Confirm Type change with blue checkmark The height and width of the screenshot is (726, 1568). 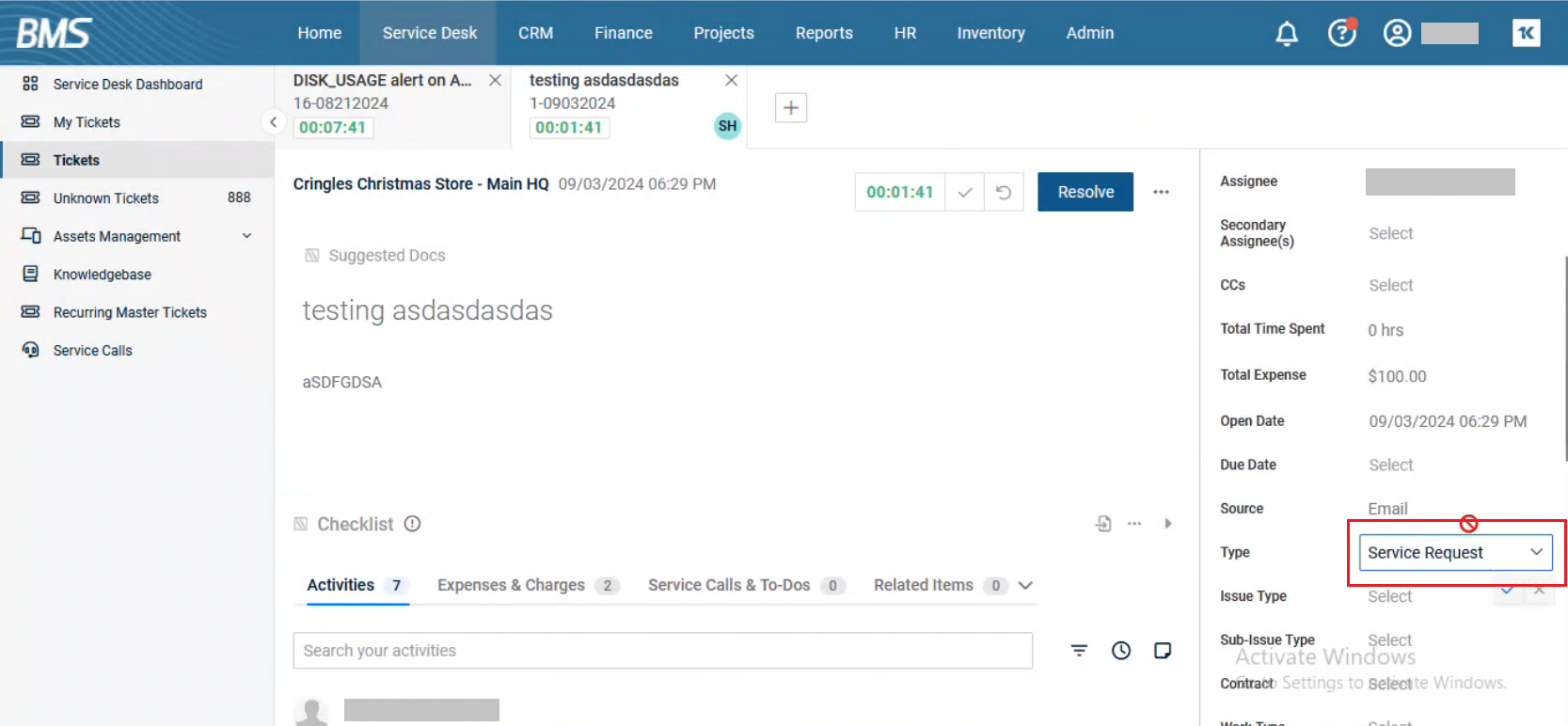pyautogui.click(x=1508, y=591)
